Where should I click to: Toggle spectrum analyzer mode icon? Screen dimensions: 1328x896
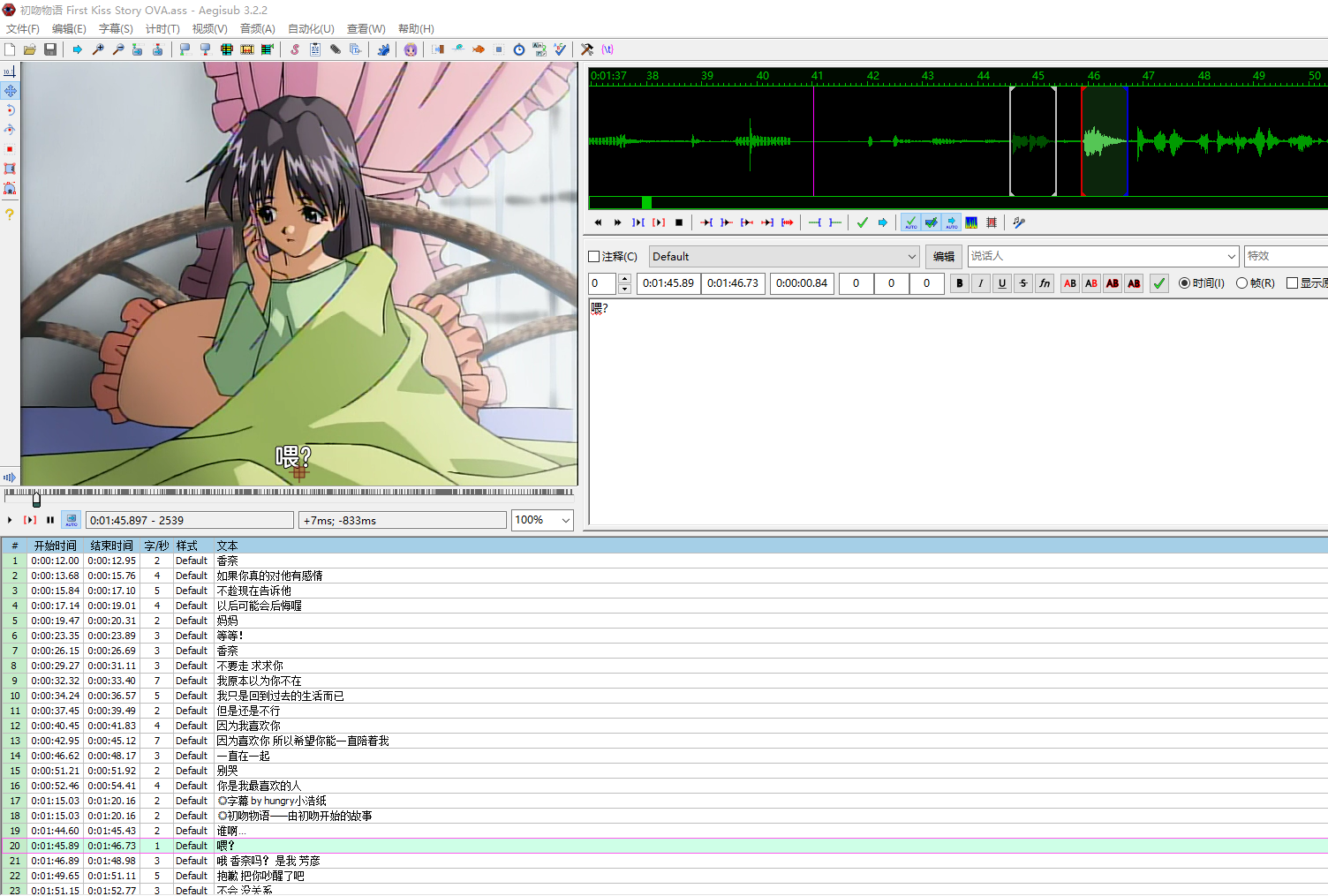click(971, 222)
